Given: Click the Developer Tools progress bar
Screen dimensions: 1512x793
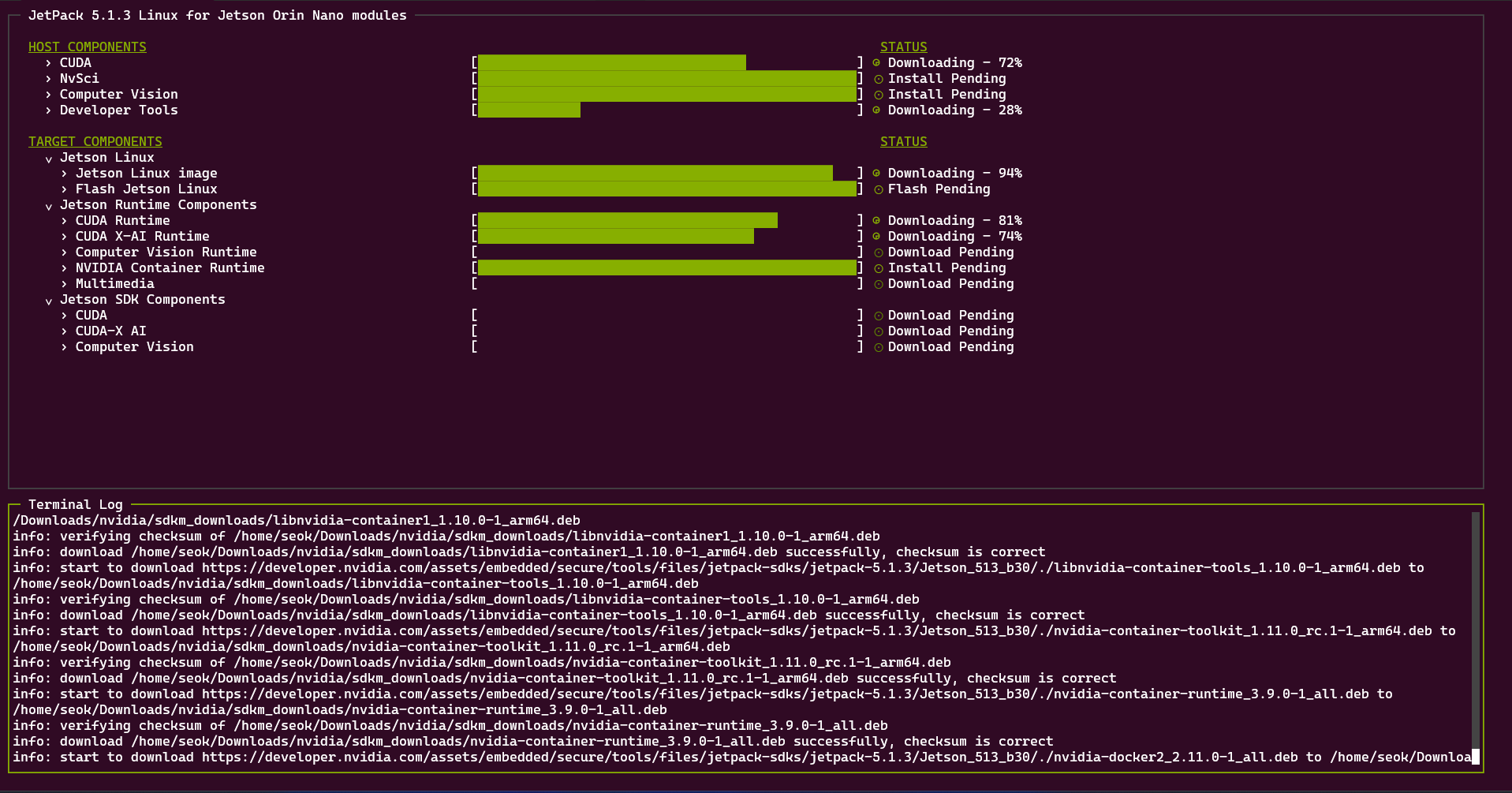Looking at the screenshot, I should pyautogui.click(x=667, y=110).
